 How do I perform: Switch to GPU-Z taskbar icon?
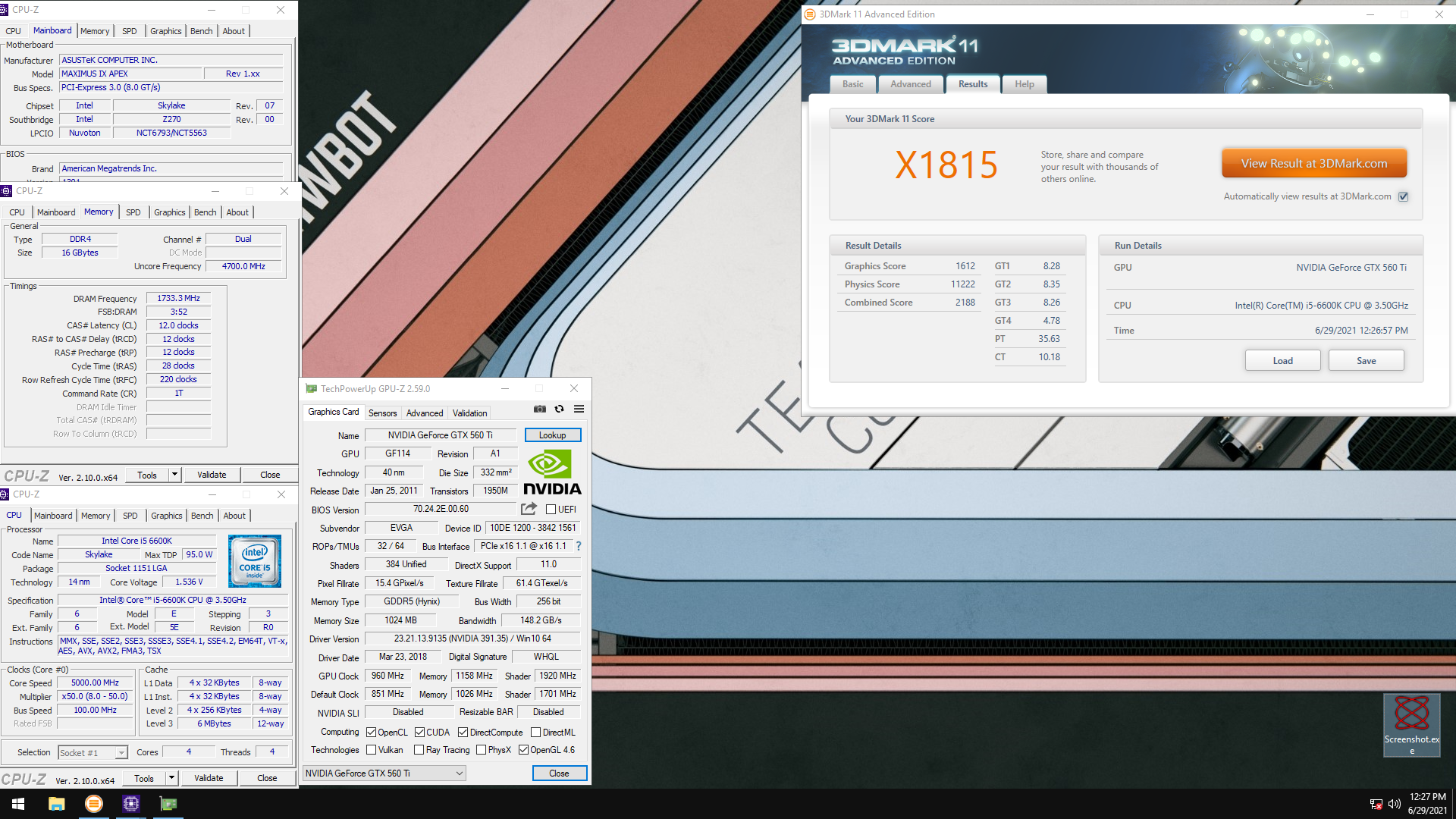[x=168, y=804]
